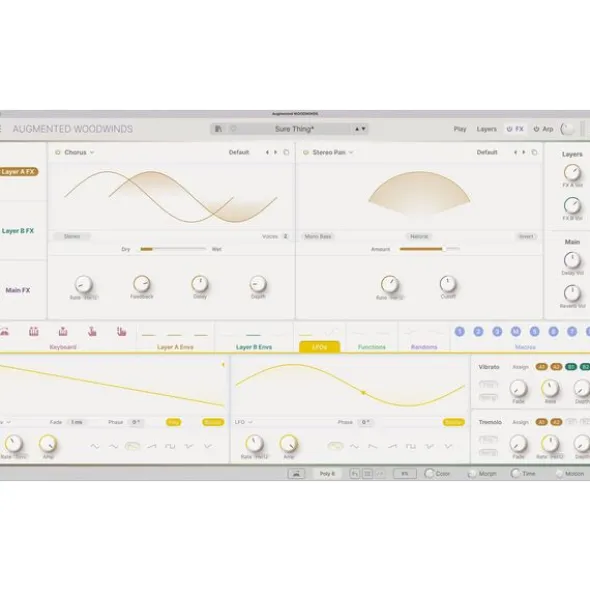590x591 pixels.
Task: Select the Layer A FX tab
Action: point(19,171)
